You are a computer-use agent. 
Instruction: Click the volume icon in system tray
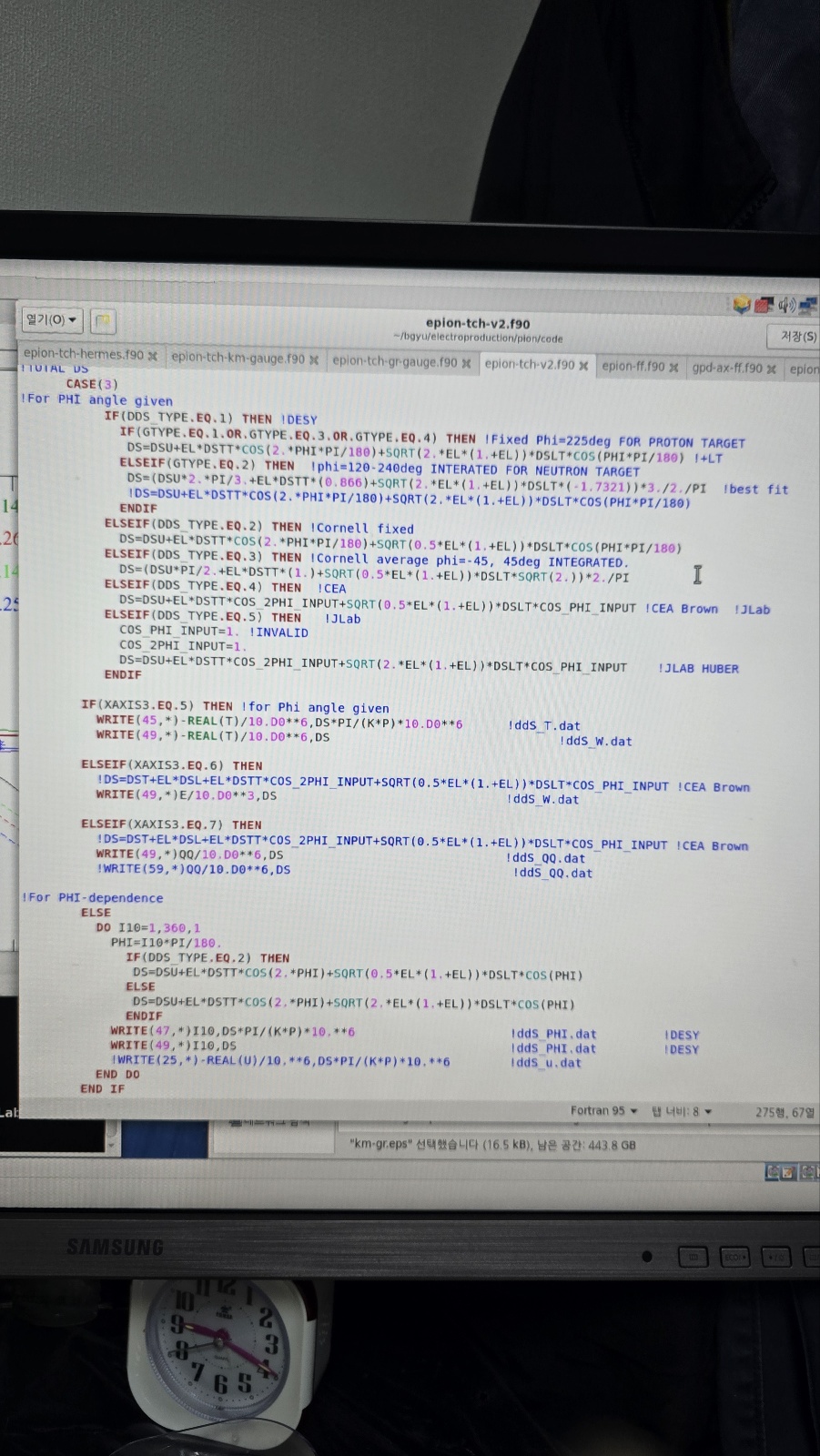click(786, 305)
